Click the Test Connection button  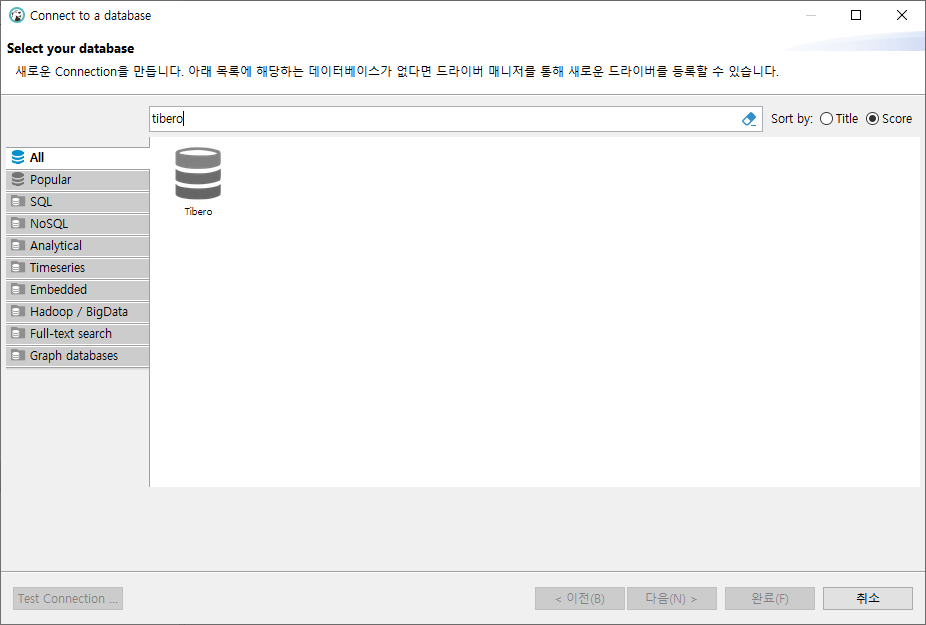(68, 598)
